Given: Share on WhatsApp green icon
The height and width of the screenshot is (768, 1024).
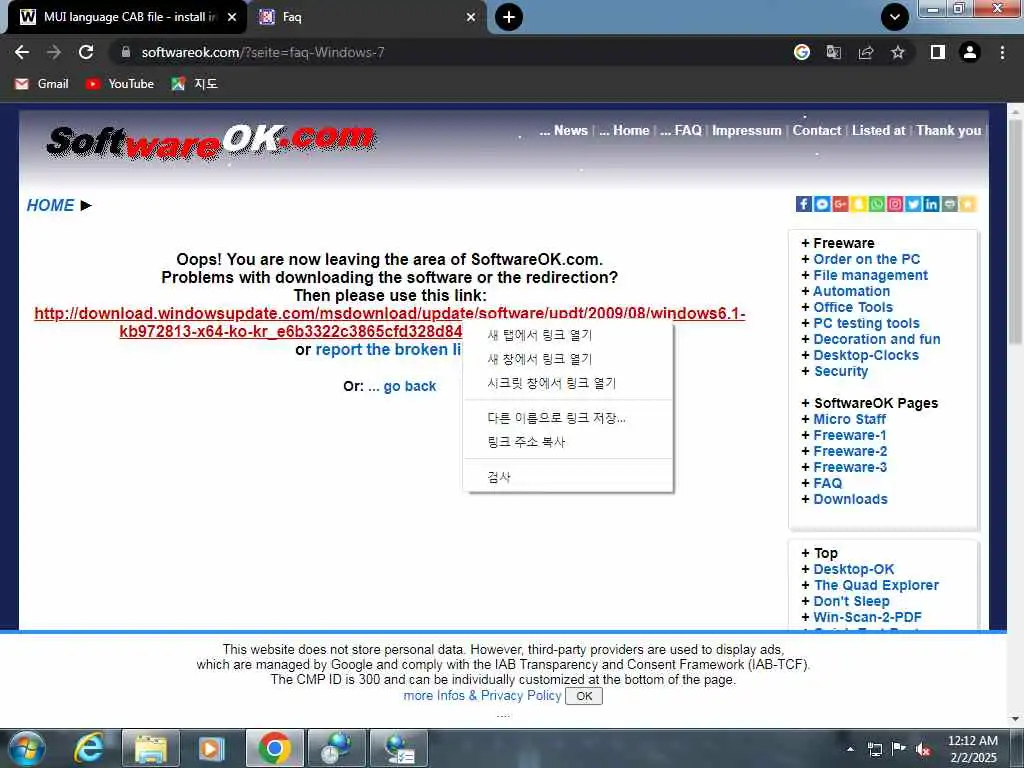Looking at the screenshot, I should pos(876,204).
